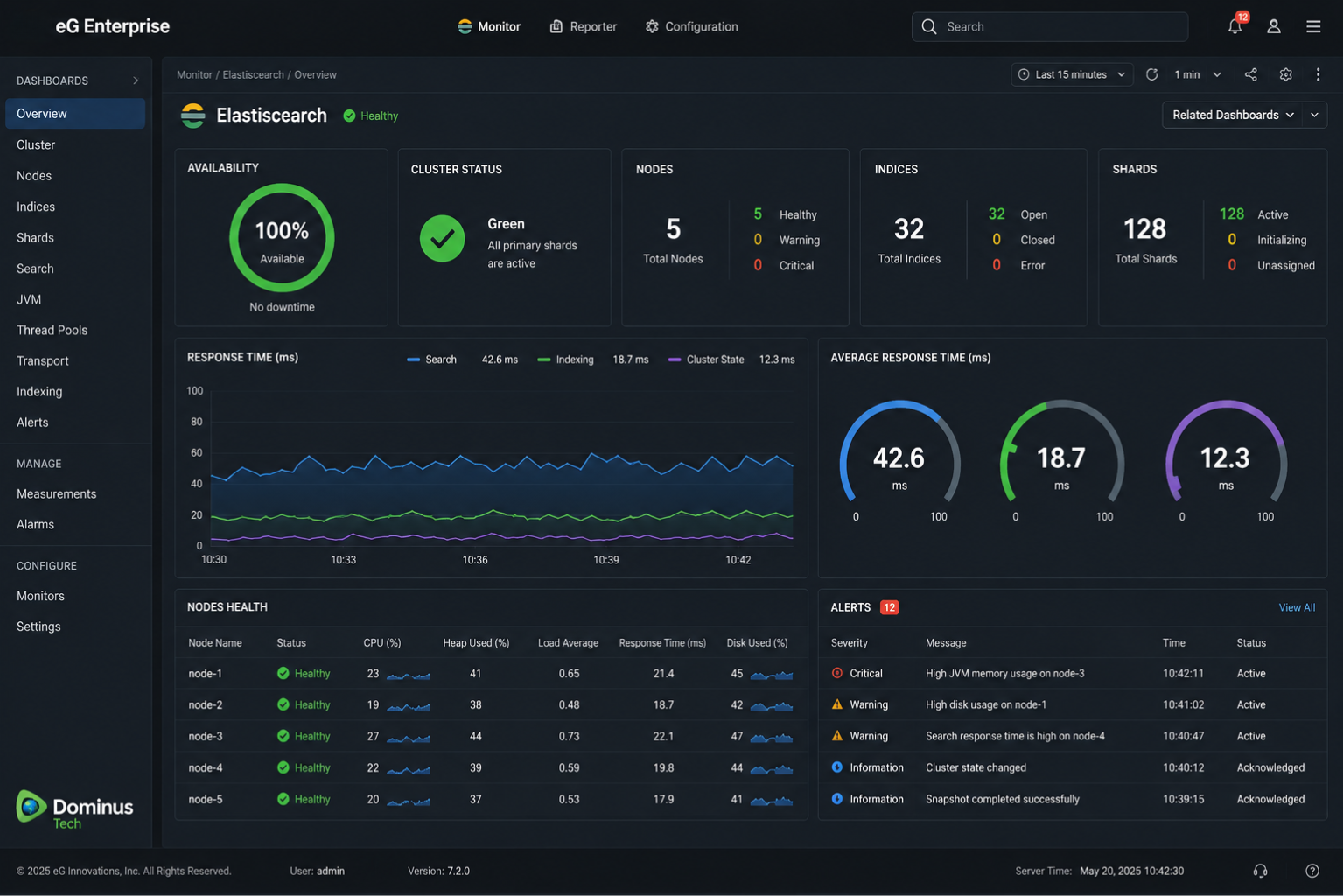Click the Acknowledged status for Snapshot alert
Image resolution: width=1343 pixels, height=896 pixels.
[1270, 799]
